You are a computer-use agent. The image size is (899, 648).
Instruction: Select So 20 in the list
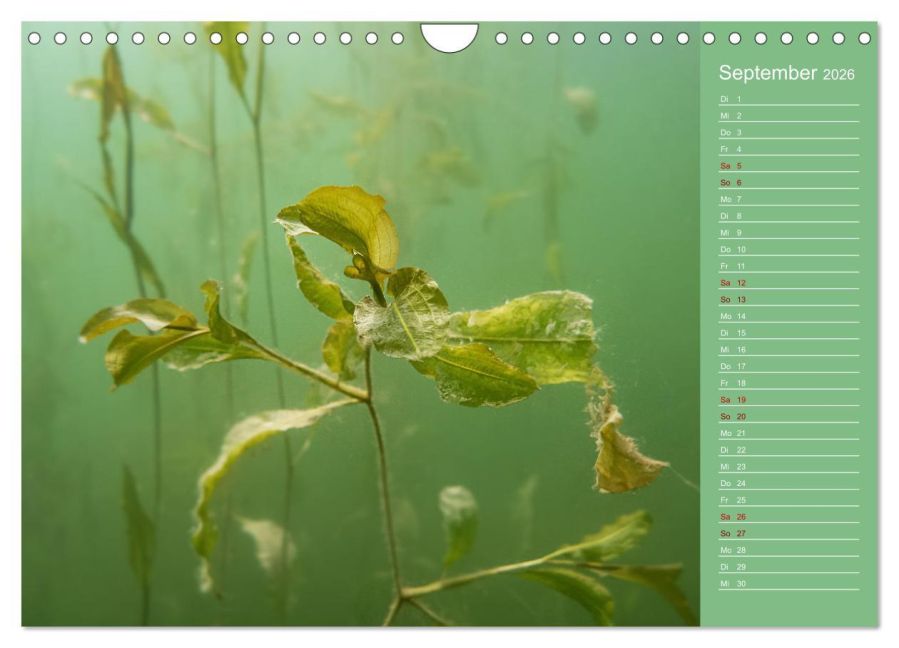[789, 416]
